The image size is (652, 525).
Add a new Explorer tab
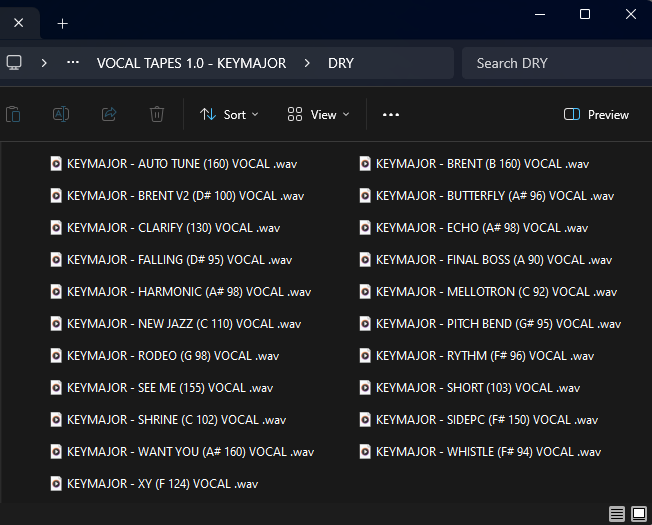point(62,24)
